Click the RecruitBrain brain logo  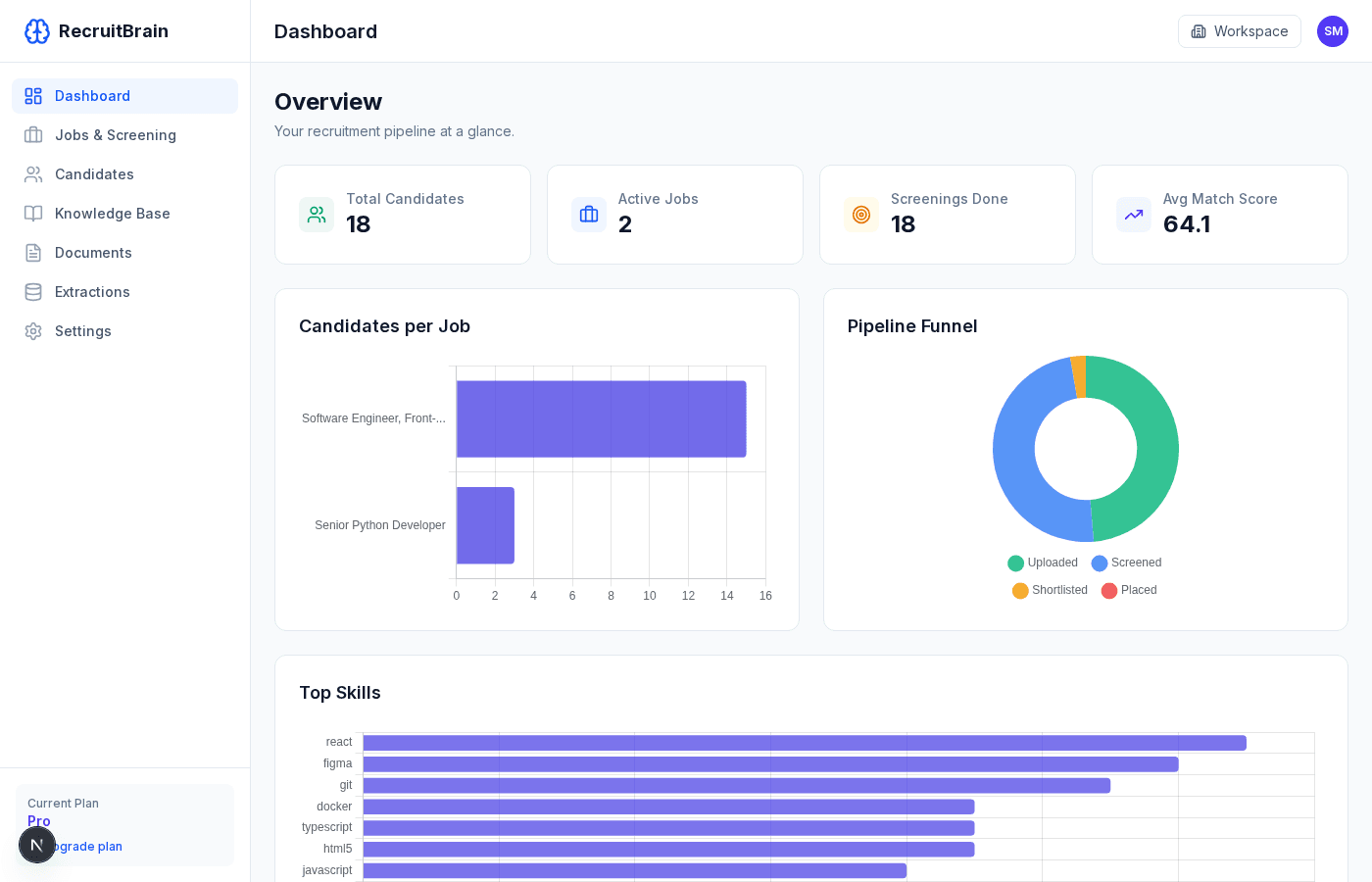point(37,30)
